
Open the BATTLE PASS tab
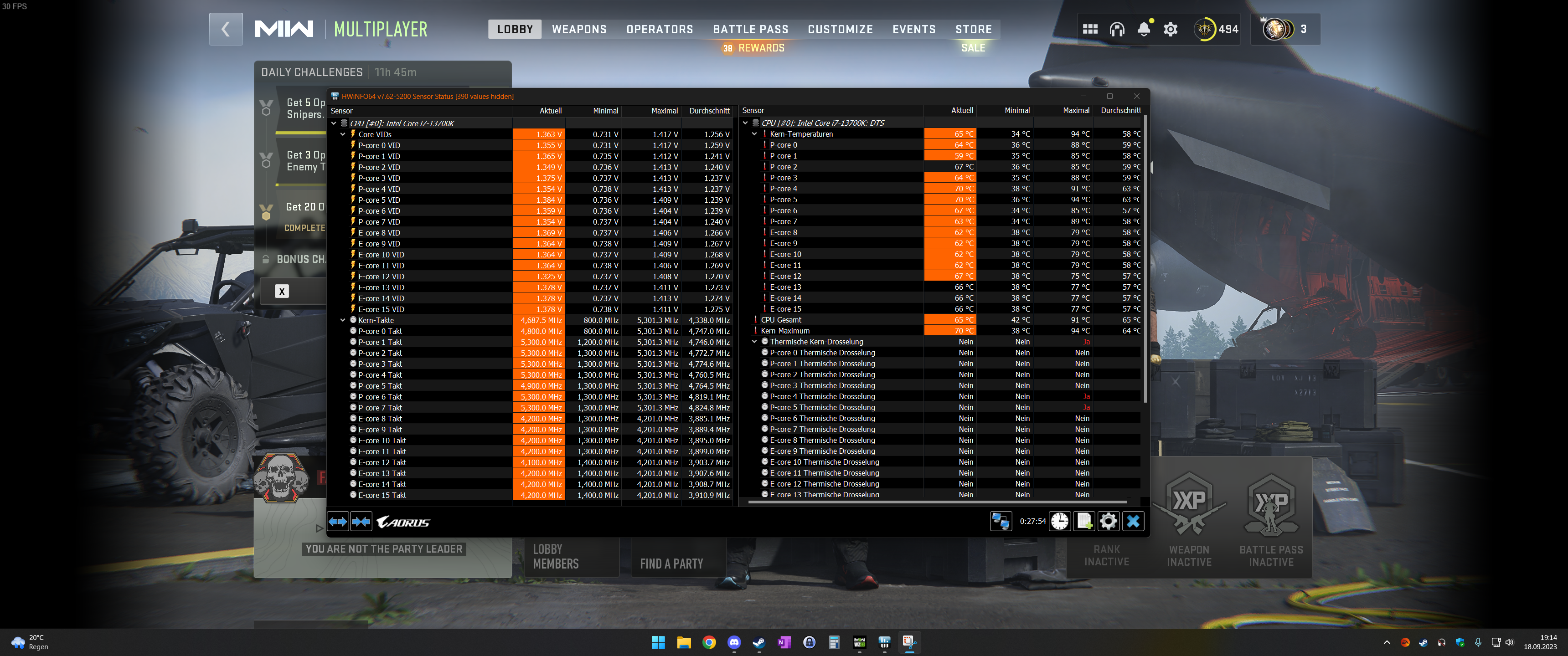(x=750, y=29)
